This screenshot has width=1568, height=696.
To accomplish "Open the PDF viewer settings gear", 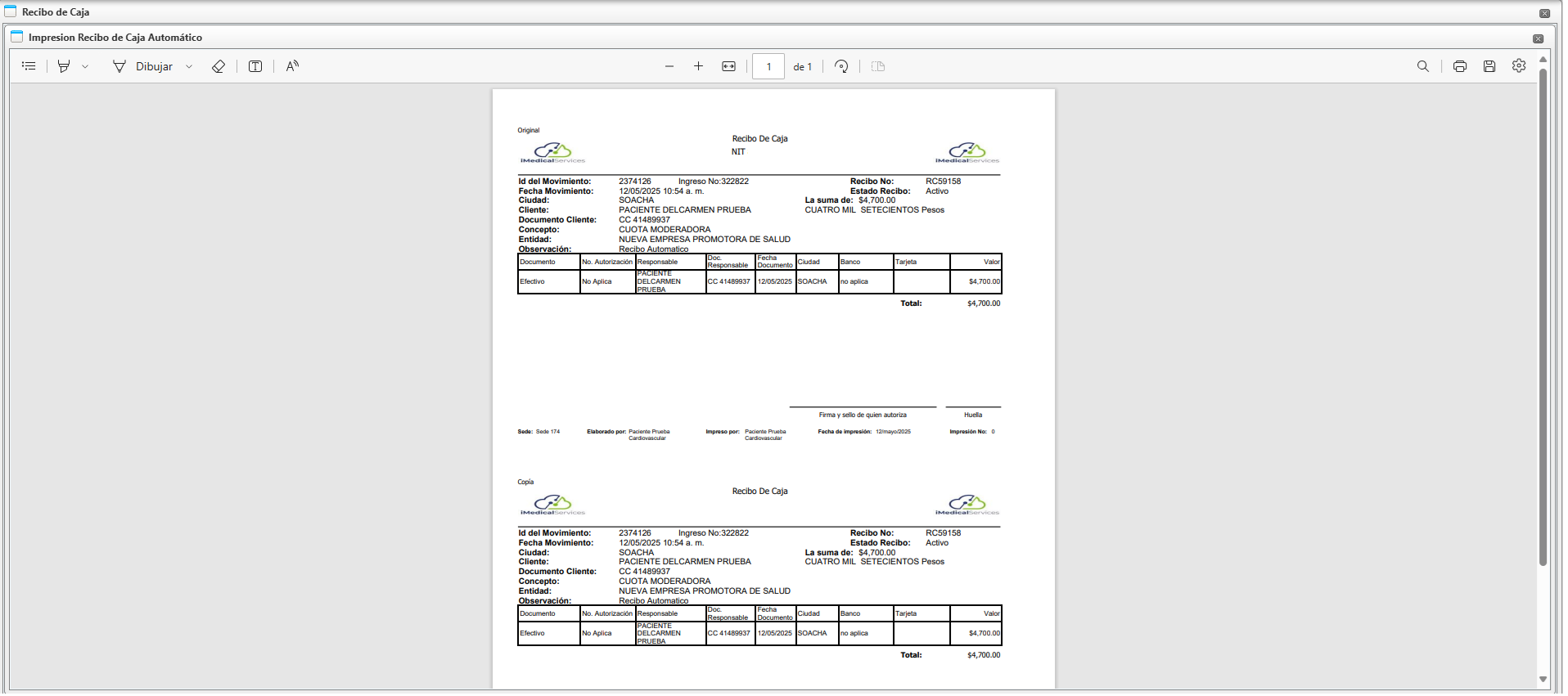I will click(x=1519, y=66).
